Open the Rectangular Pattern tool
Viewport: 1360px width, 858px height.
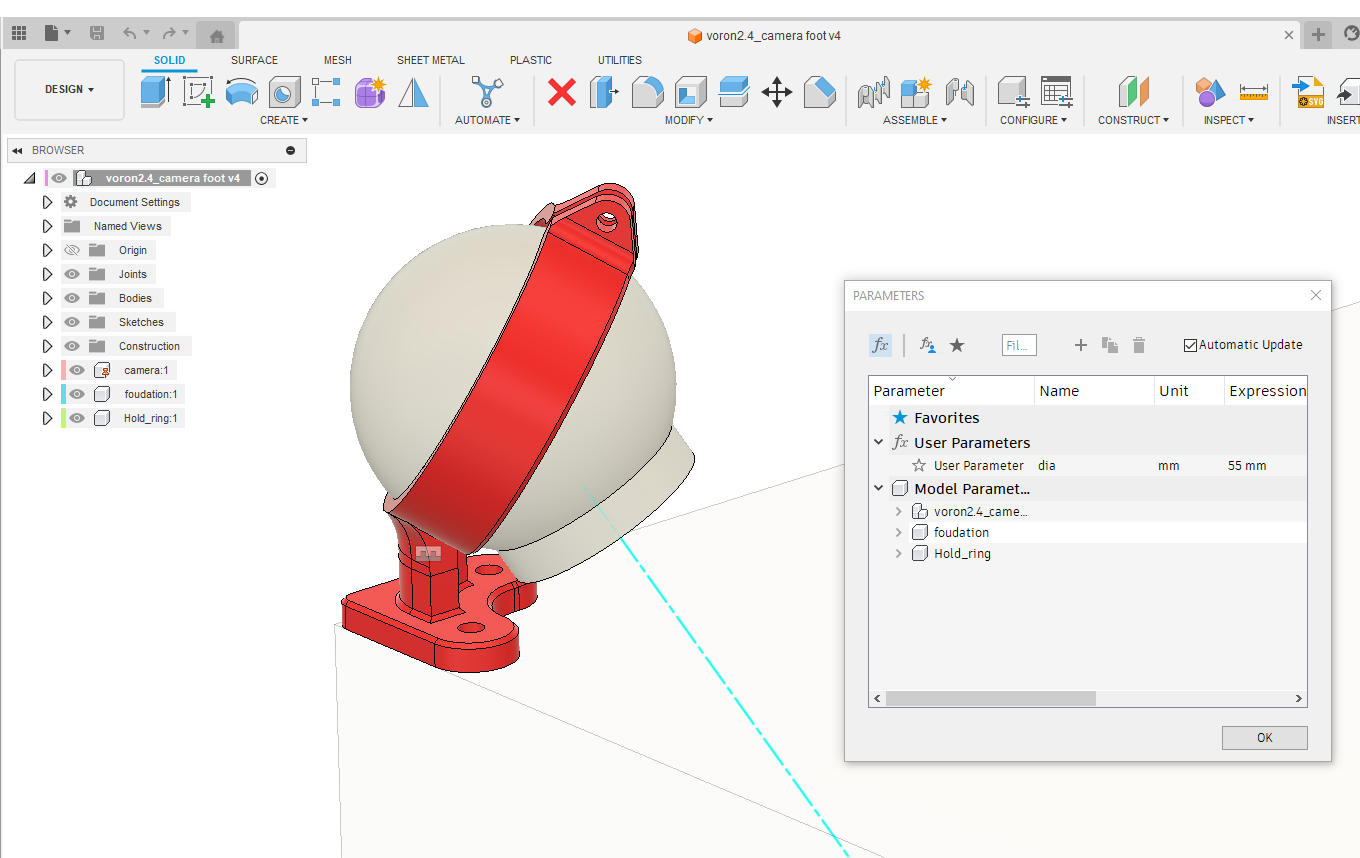pyautogui.click(x=326, y=92)
